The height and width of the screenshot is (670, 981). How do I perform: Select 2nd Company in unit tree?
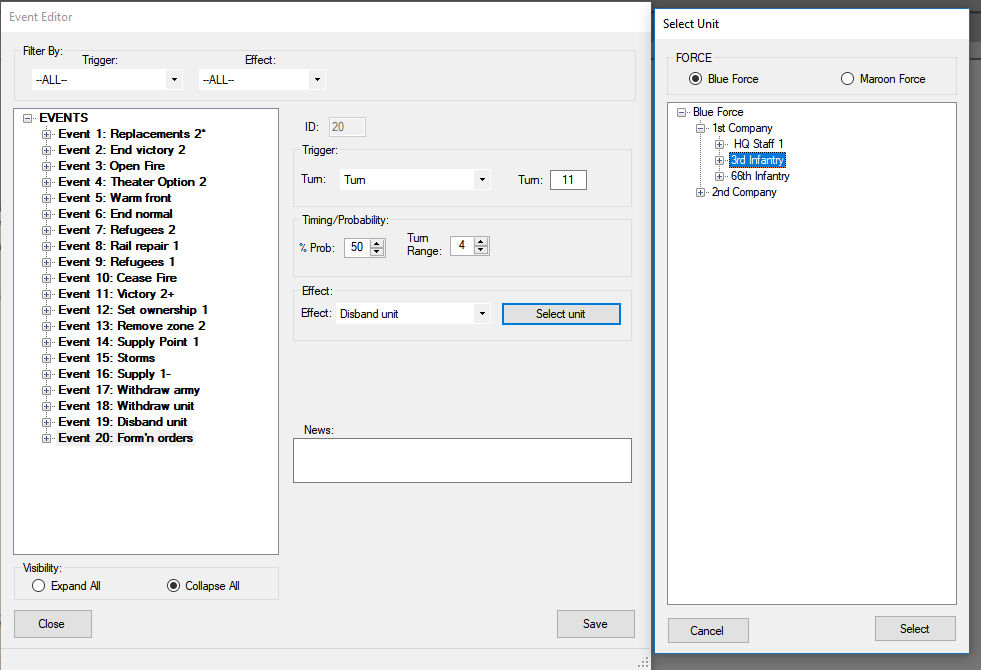coord(744,193)
